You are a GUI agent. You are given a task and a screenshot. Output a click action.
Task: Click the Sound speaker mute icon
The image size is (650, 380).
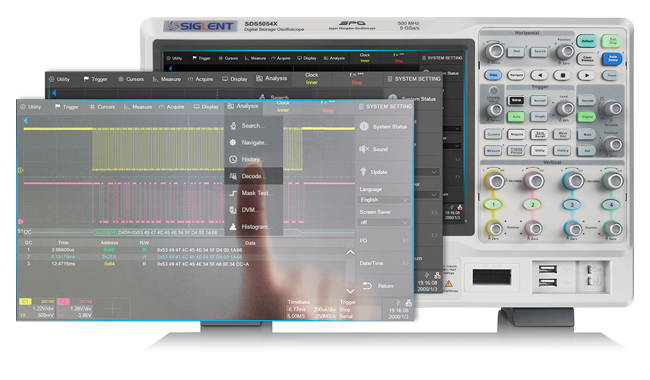(364, 149)
